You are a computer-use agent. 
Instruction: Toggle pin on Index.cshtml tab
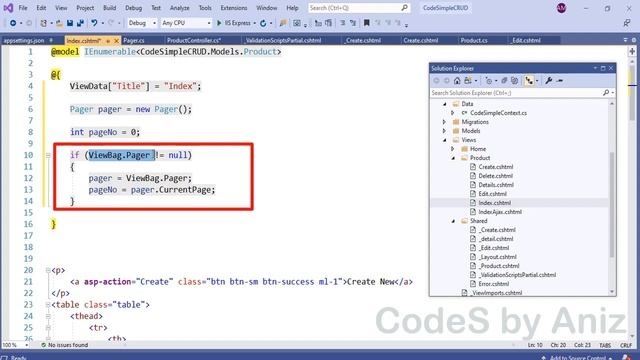click(x=108, y=40)
